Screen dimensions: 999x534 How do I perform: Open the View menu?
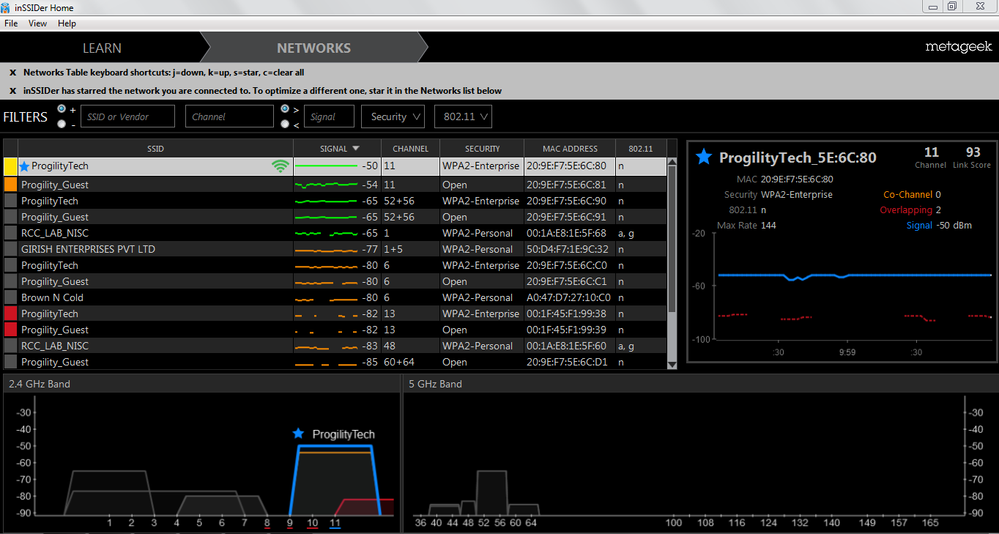tap(37, 23)
